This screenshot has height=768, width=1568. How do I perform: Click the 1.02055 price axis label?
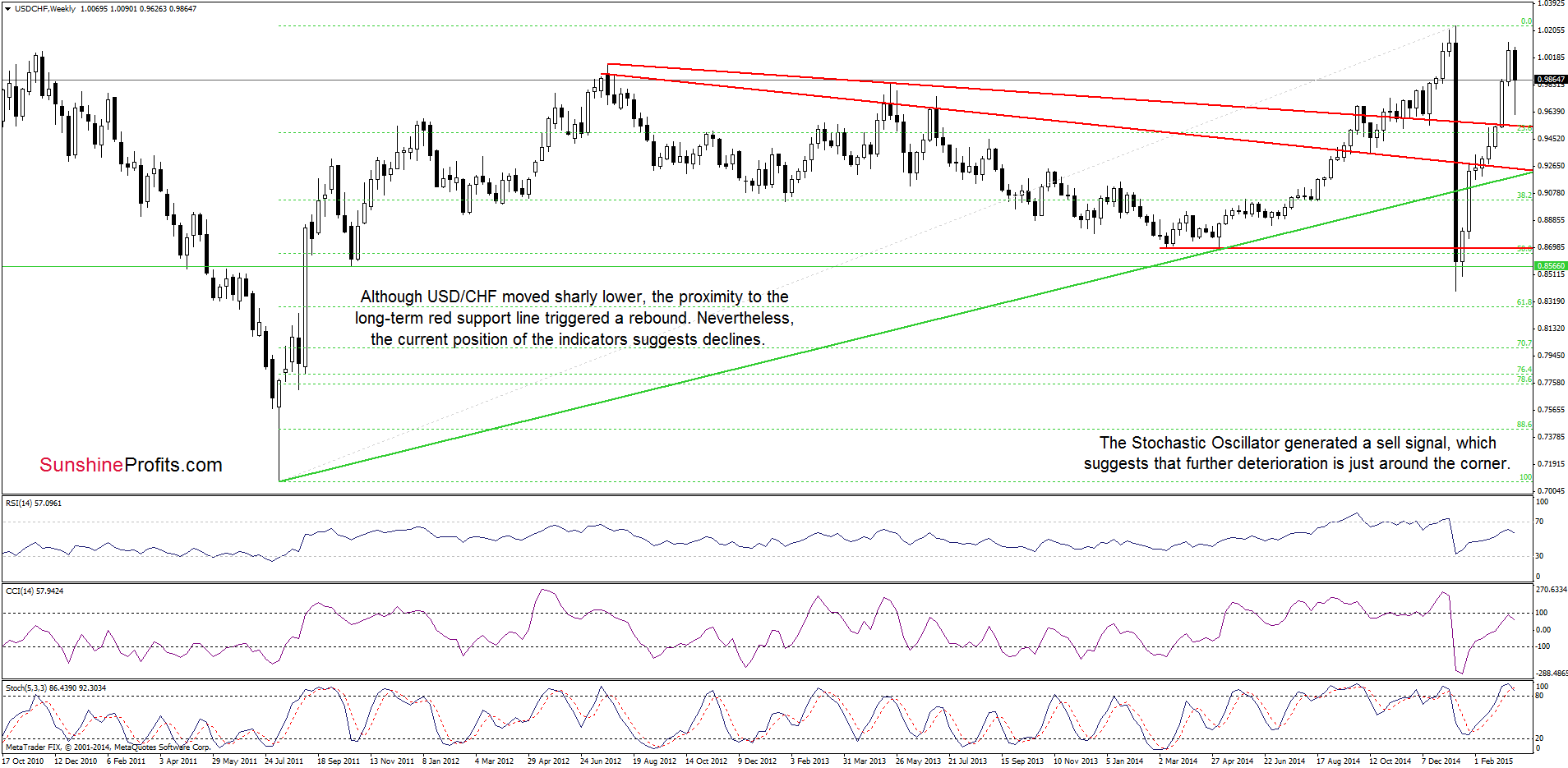1552,30
